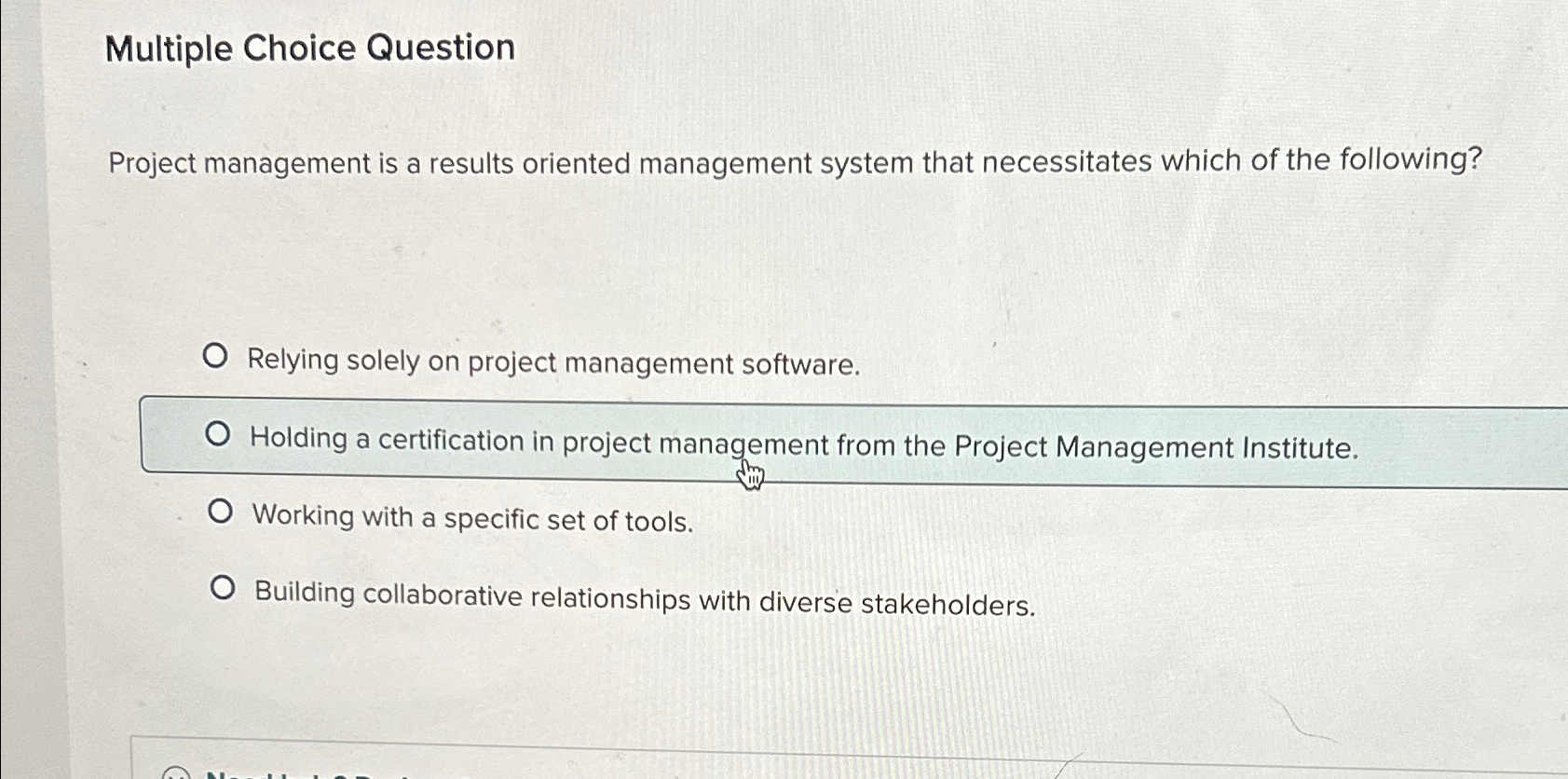Select the radio button for working with specific tools
This screenshot has width=1568, height=779.
click(221, 511)
